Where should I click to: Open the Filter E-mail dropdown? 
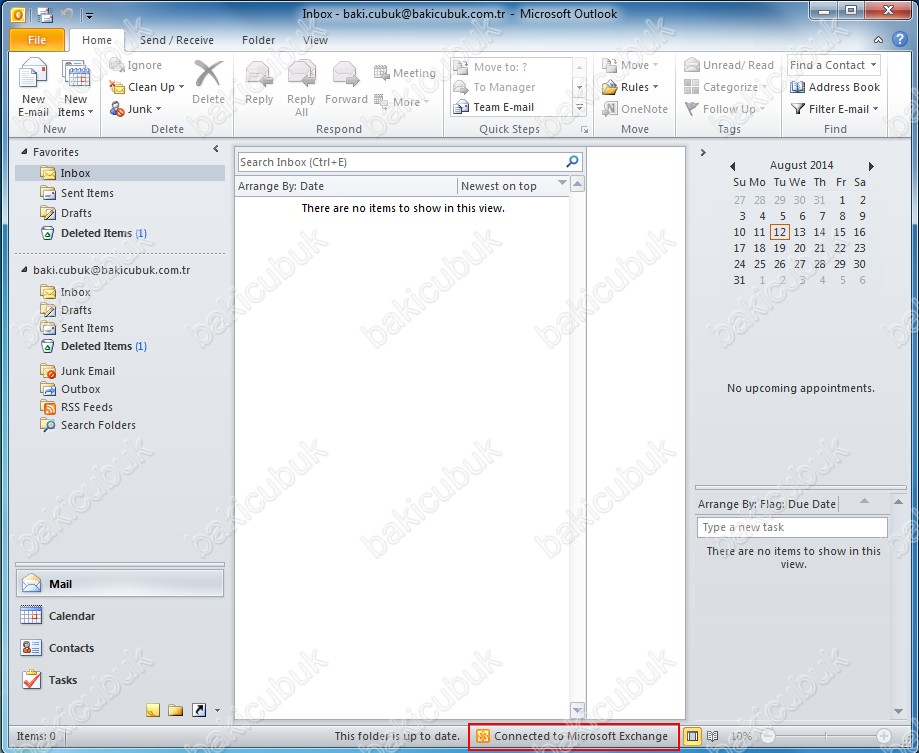(835, 109)
